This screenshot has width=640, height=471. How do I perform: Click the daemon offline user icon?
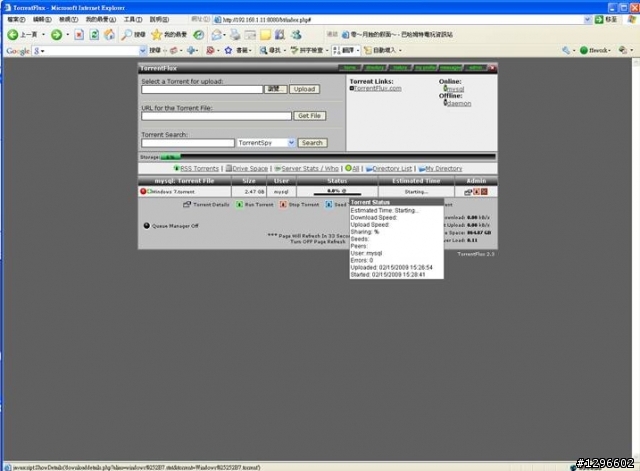click(x=445, y=102)
